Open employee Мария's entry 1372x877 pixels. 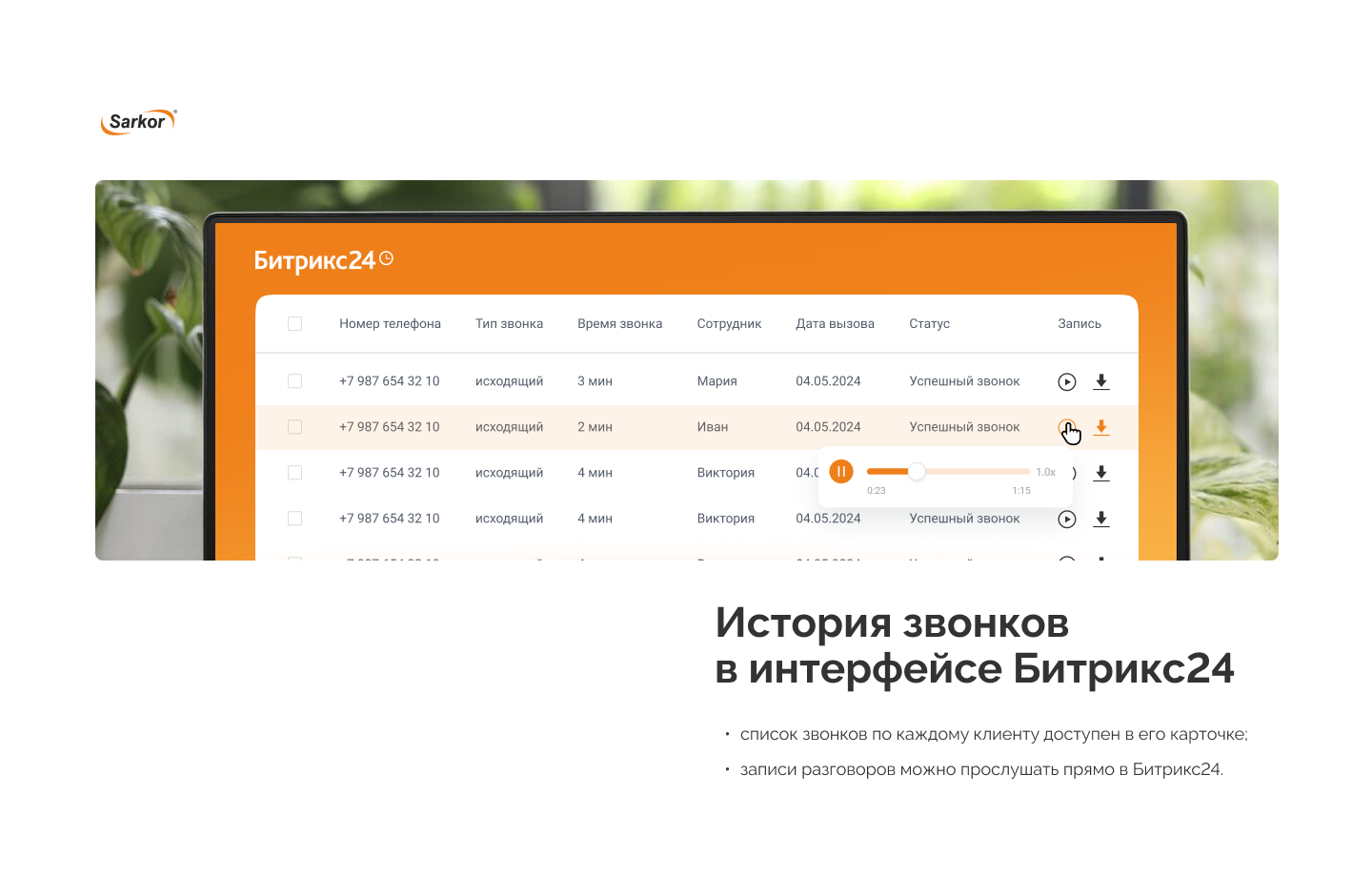tap(716, 381)
